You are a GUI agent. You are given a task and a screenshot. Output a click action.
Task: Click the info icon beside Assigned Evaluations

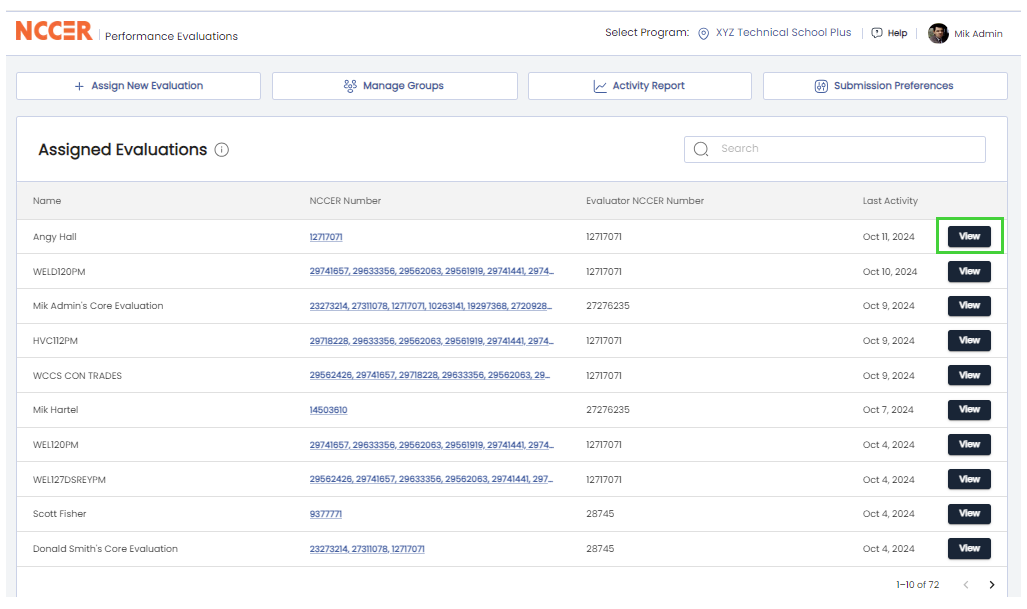point(220,149)
